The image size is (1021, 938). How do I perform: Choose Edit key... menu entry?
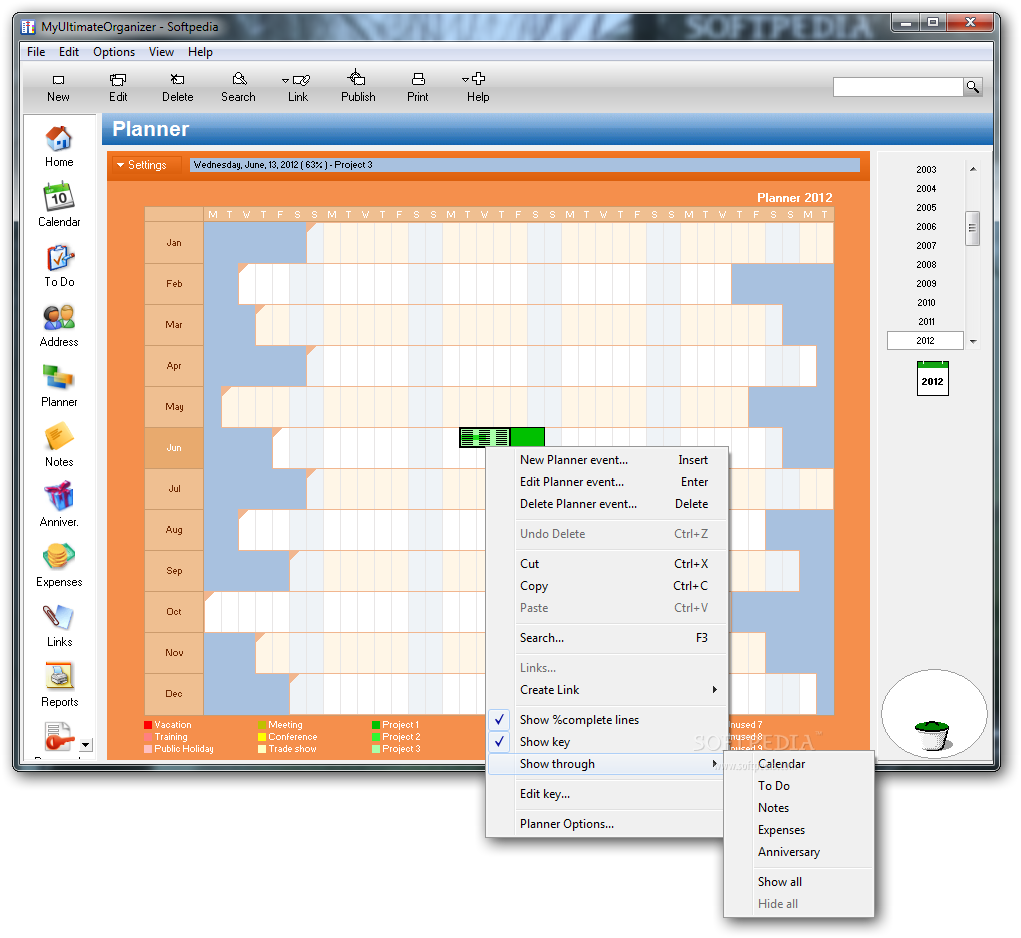[x=606, y=794]
